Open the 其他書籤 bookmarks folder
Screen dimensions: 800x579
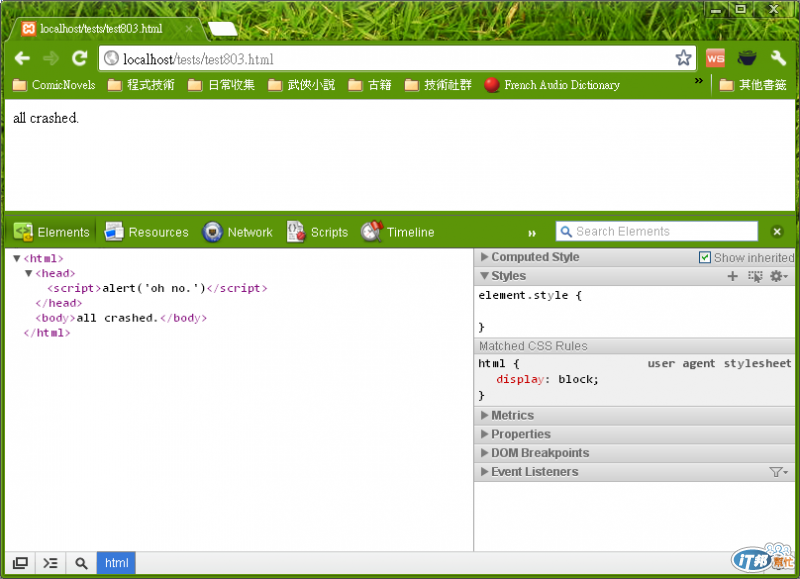click(753, 85)
